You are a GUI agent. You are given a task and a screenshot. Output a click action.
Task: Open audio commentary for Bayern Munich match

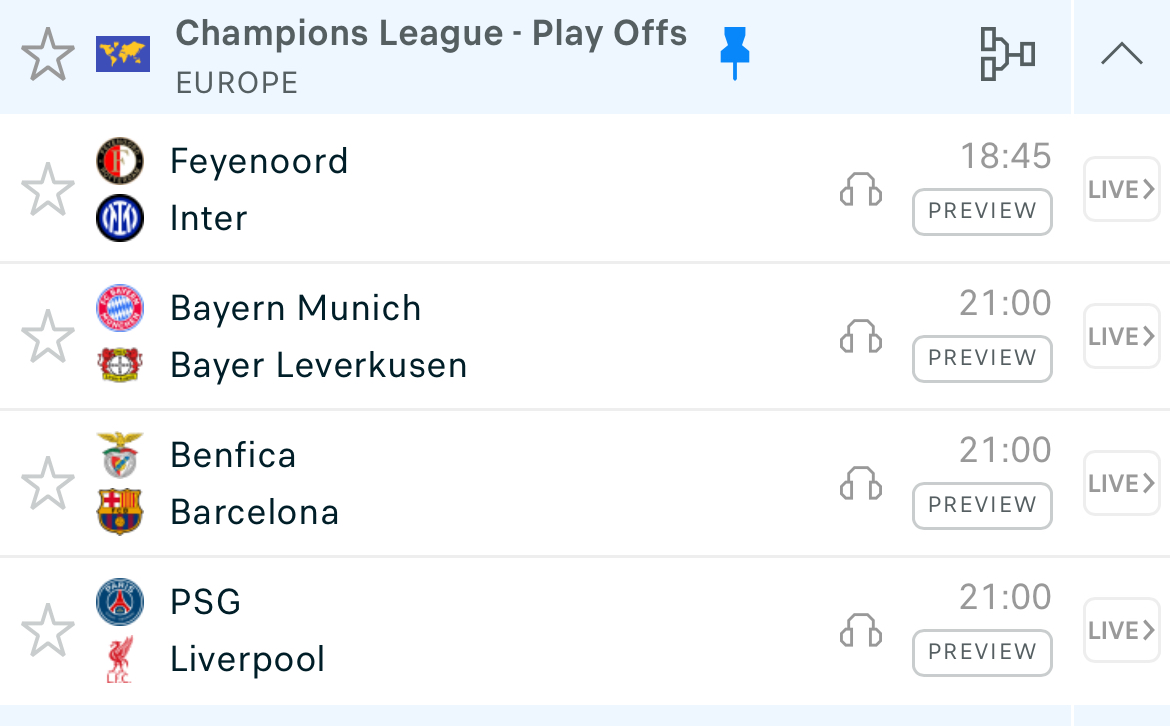(x=860, y=336)
